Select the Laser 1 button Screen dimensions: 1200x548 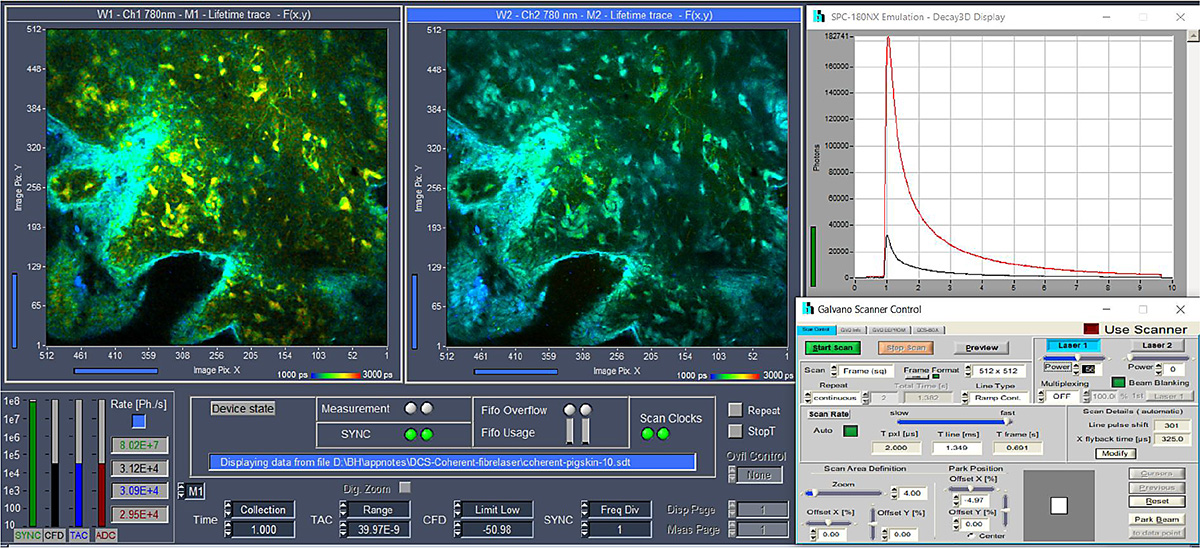1072,345
